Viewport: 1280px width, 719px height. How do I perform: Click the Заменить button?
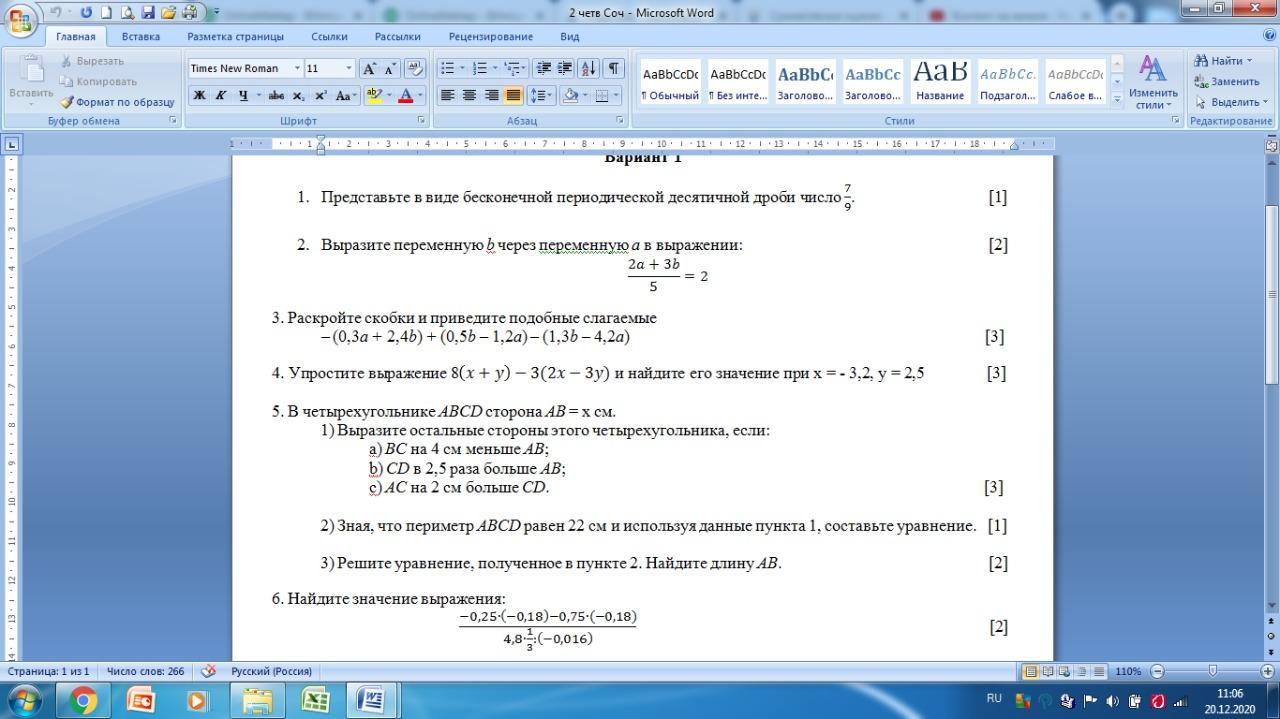click(1233, 81)
